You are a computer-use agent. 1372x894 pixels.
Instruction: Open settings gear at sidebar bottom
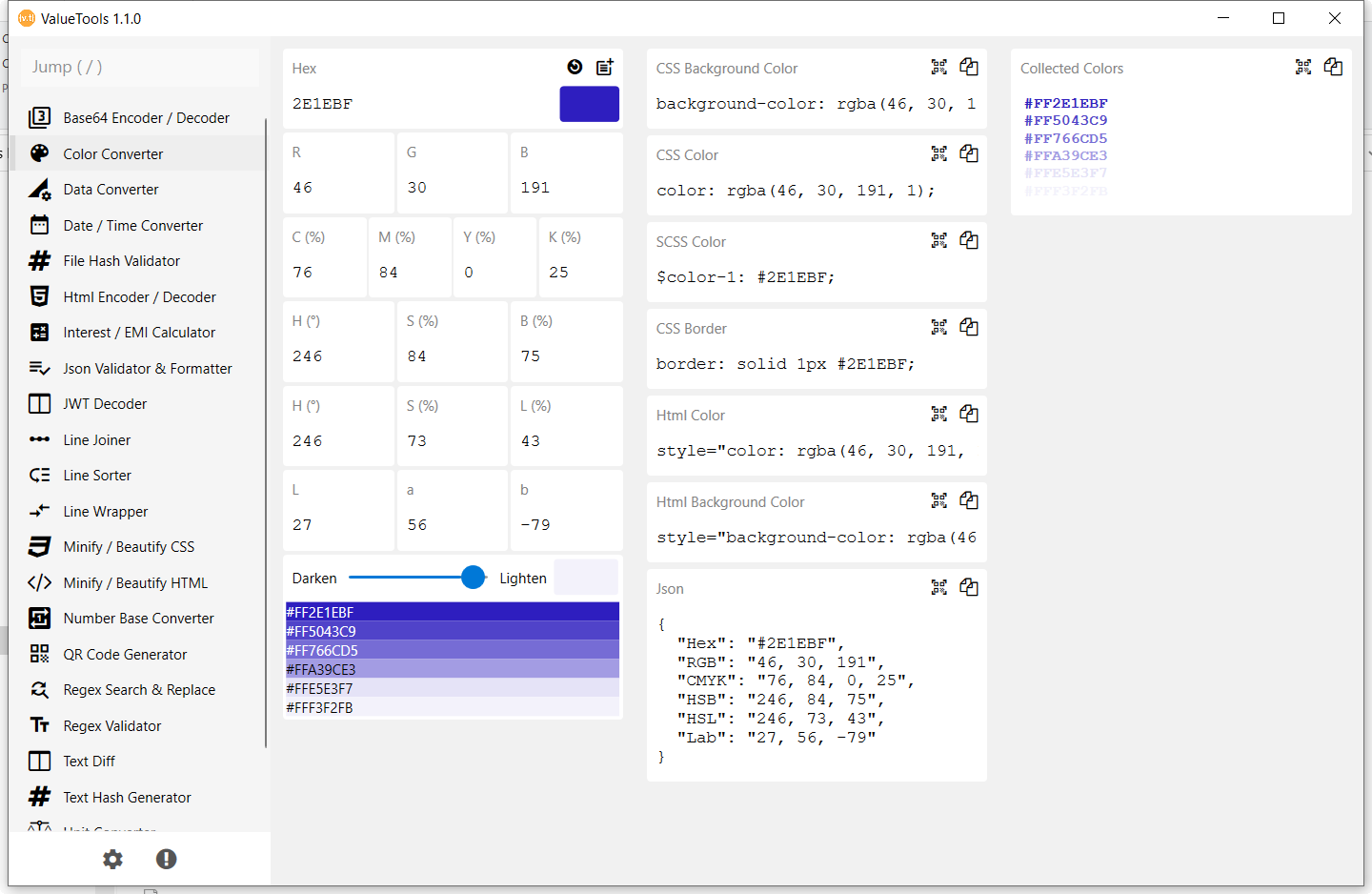tap(112, 859)
